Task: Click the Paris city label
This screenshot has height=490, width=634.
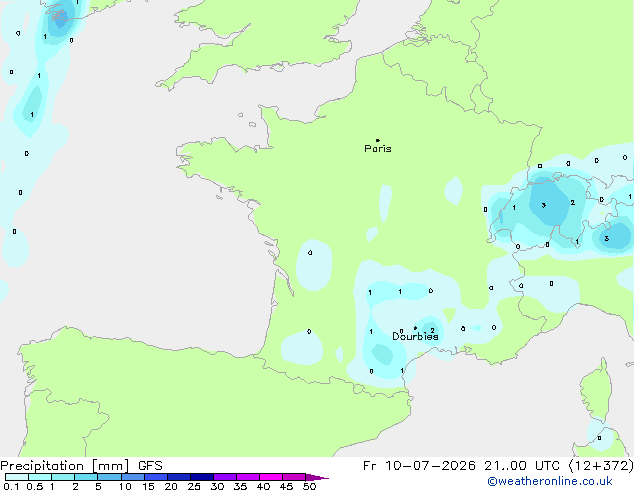Action: pos(378,149)
